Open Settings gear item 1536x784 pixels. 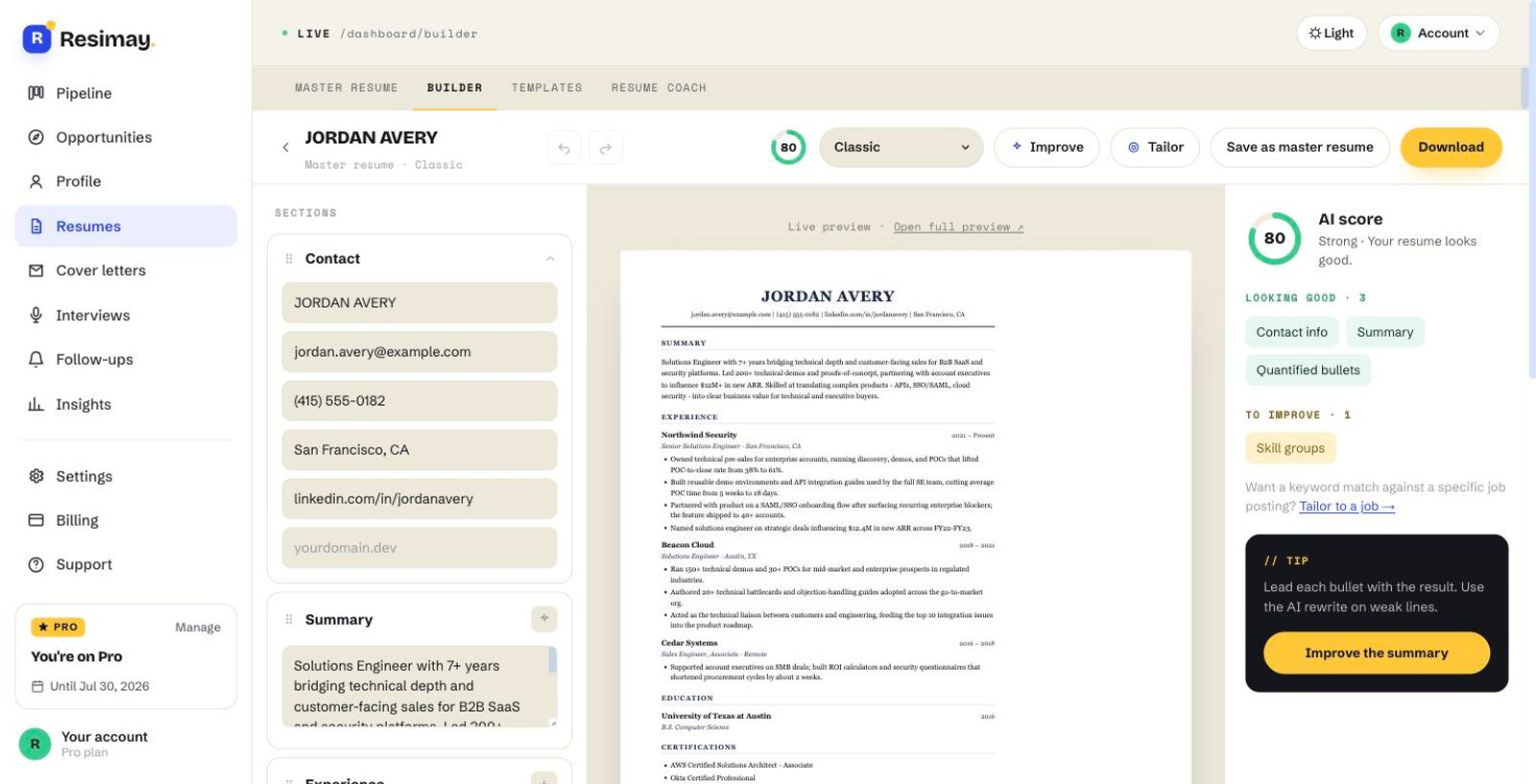click(x=126, y=476)
